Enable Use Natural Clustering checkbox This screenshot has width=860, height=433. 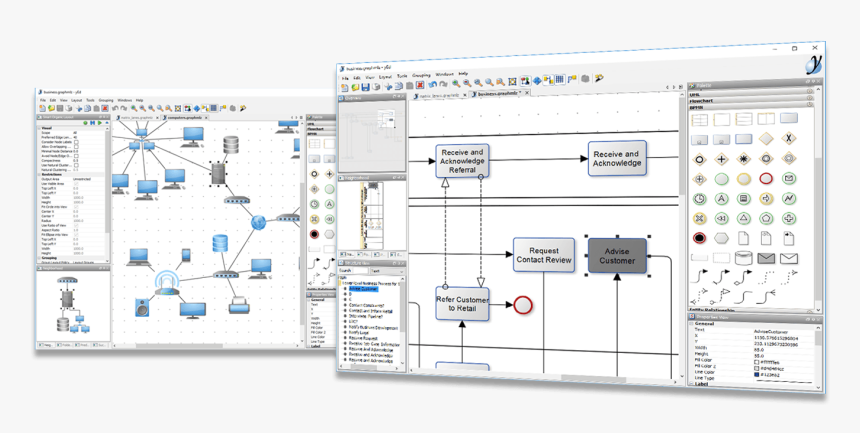(x=76, y=165)
